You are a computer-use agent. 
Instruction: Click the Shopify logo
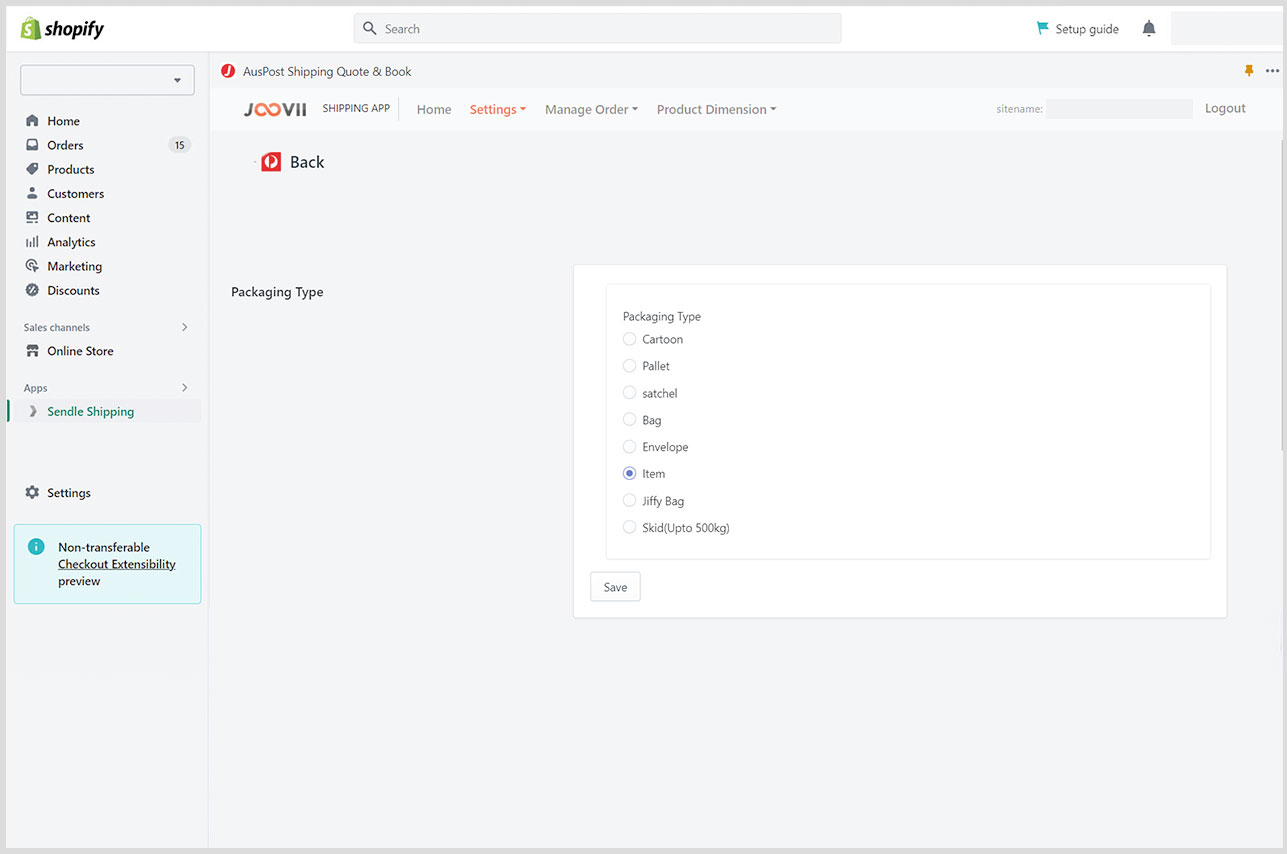[62, 29]
